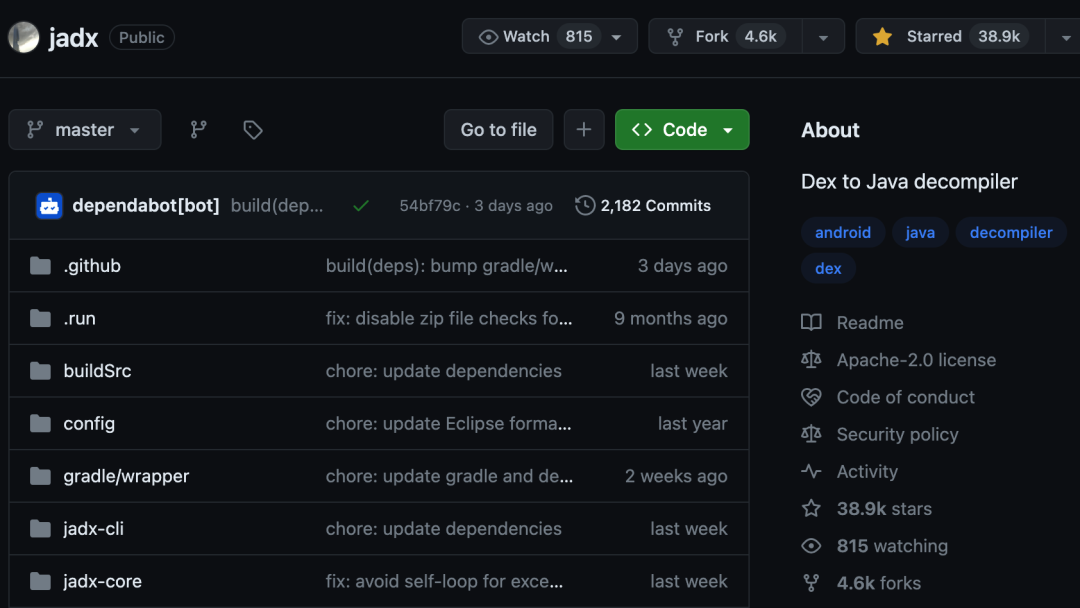Click the fork icon beside 4.6k forks
Image resolution: width=1080 pixels, height=608 pixels.
tap(811, 583)
